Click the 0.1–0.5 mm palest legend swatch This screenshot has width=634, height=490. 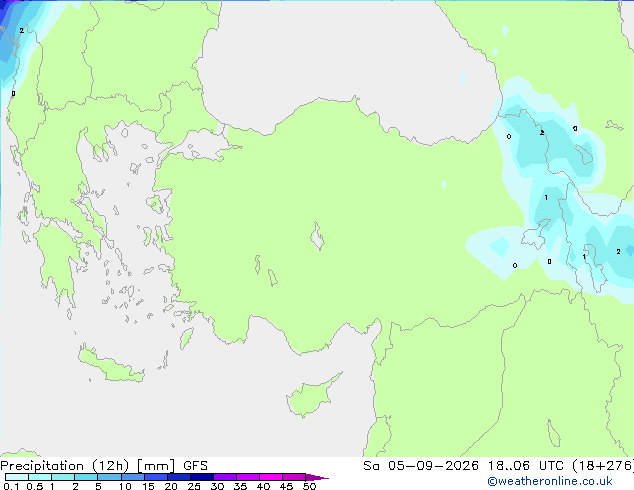(x=17, y=477)
